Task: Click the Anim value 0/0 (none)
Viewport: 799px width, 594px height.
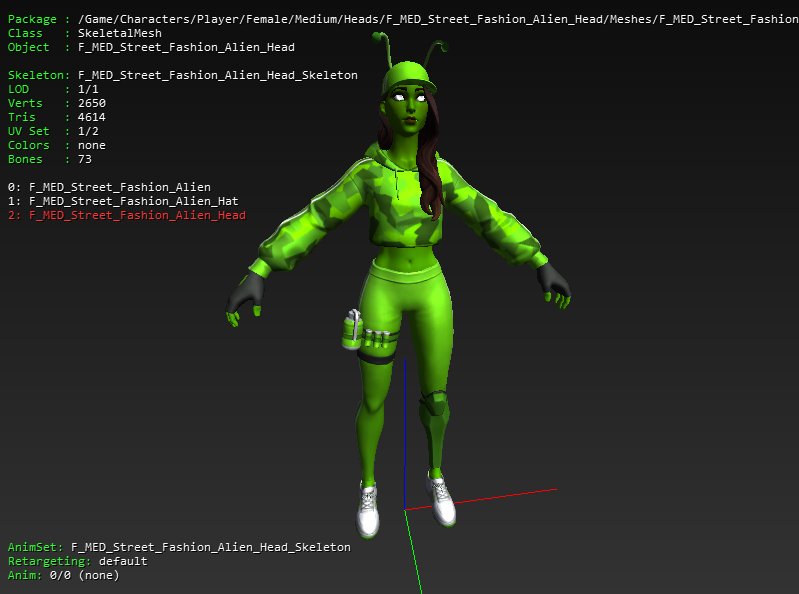Action: (85, 576)
